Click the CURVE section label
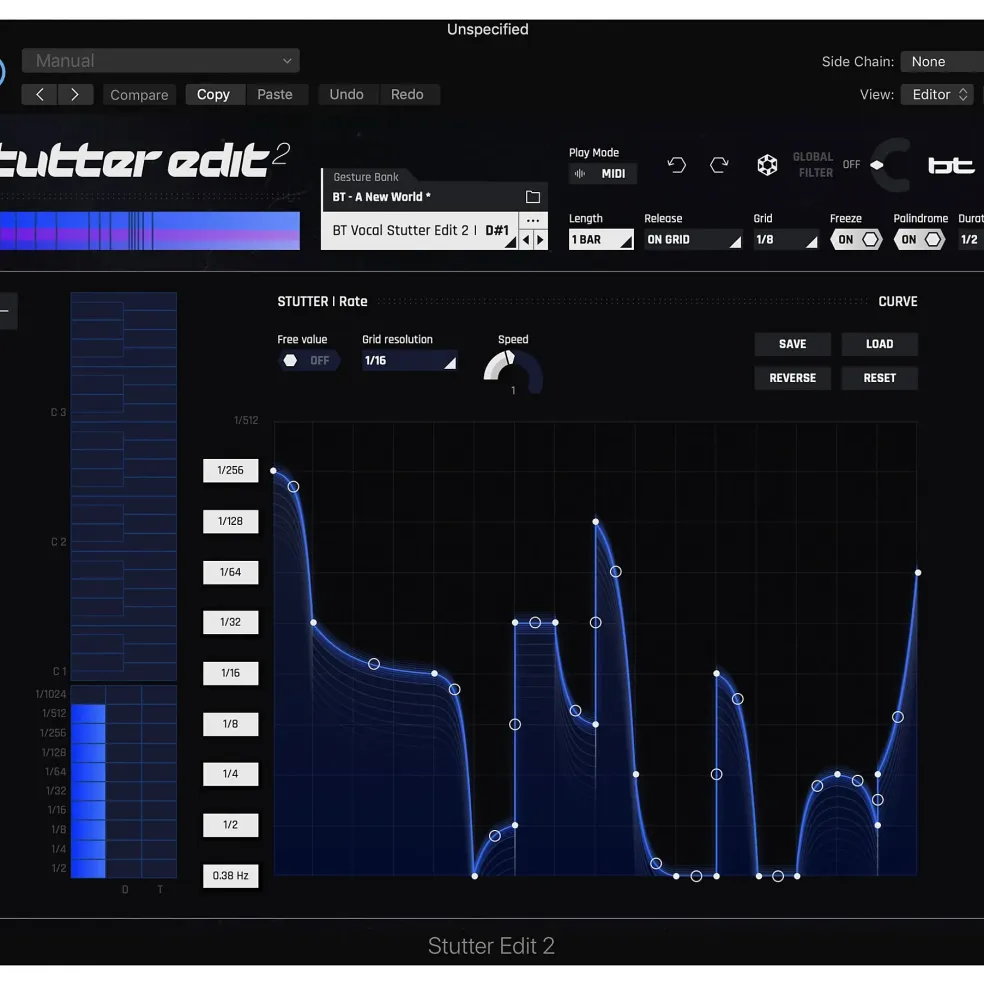Viewport: 984px width, 985px height. 898,302
